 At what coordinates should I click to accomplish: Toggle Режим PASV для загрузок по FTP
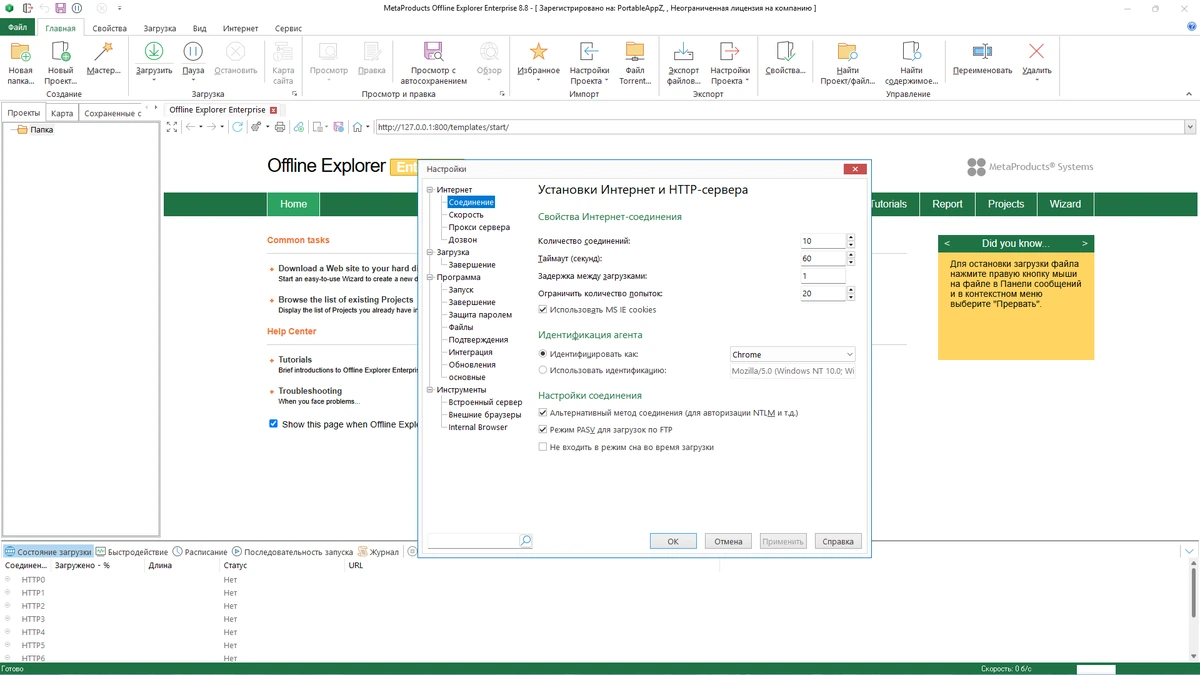(543, 430)
